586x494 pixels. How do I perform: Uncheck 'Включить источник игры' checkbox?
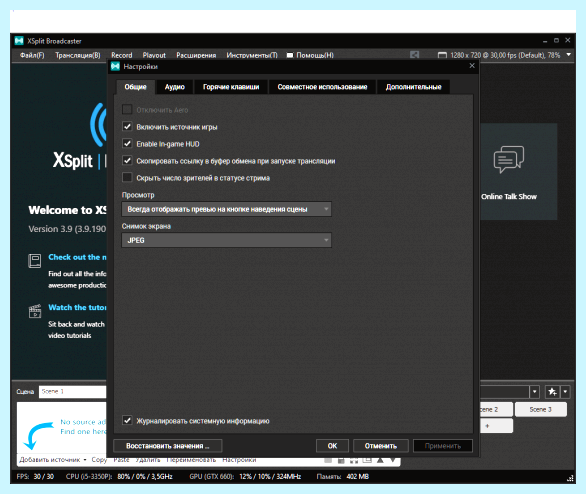[x=127, y=126]
